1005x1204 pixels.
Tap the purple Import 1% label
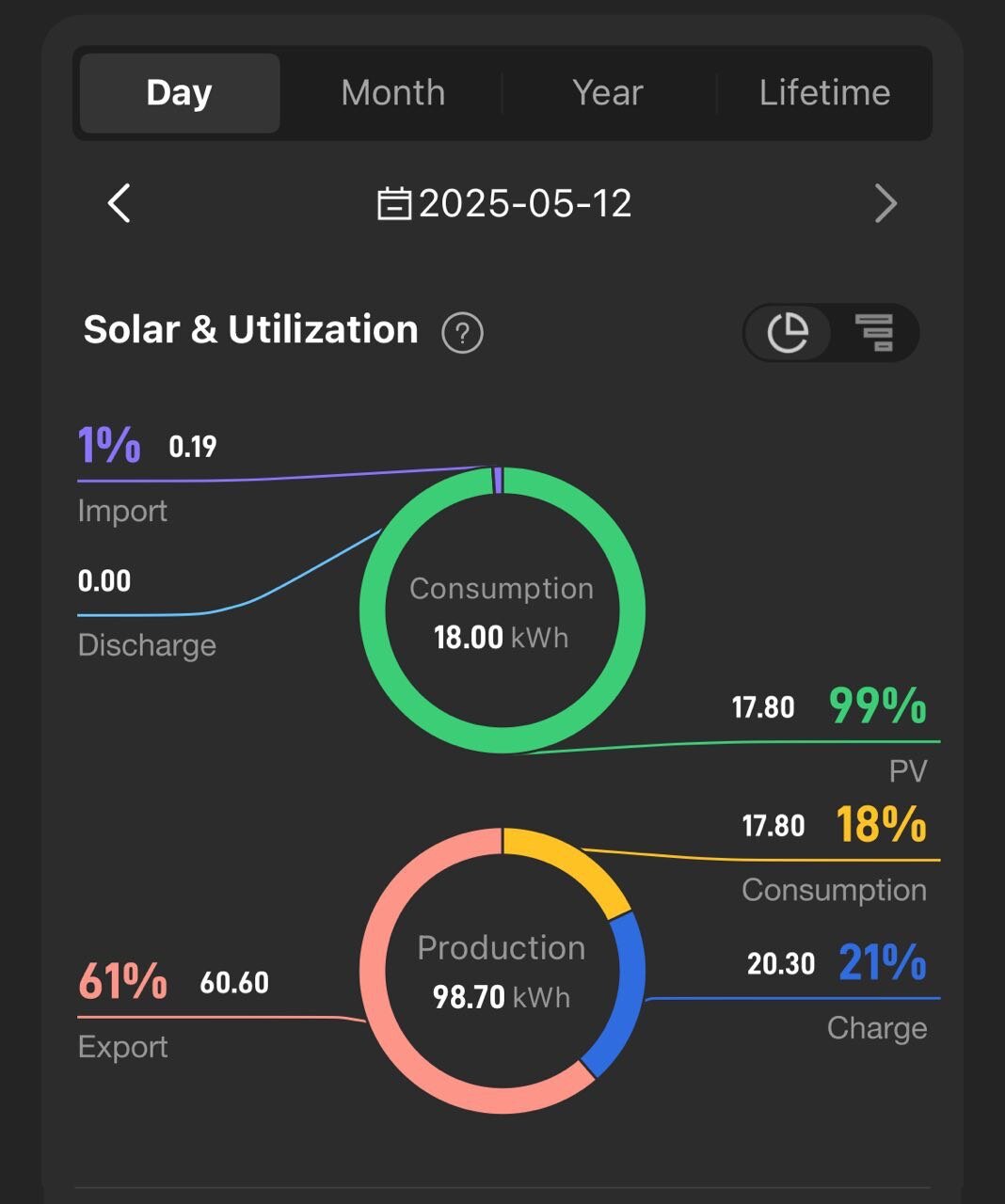tap(109, 445)
